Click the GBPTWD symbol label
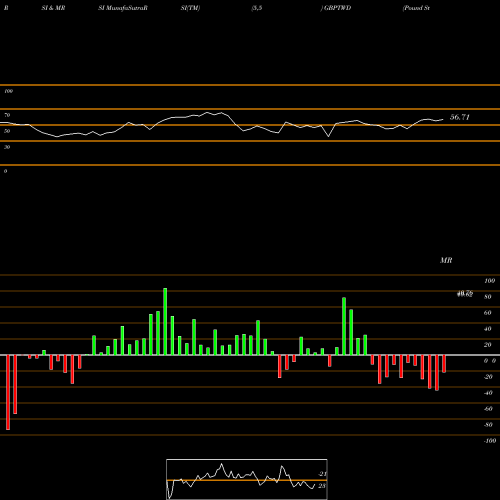 click(337, 8)
